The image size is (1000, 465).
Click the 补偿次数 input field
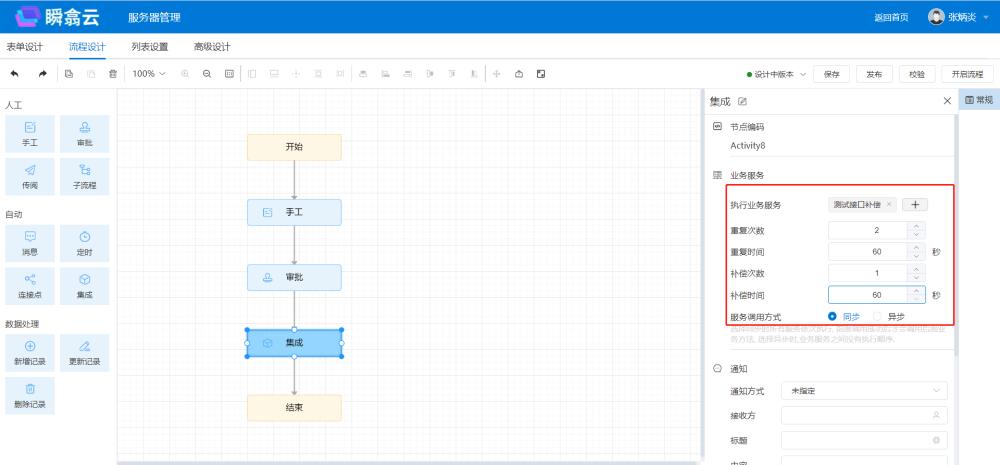tap(868, 273)
